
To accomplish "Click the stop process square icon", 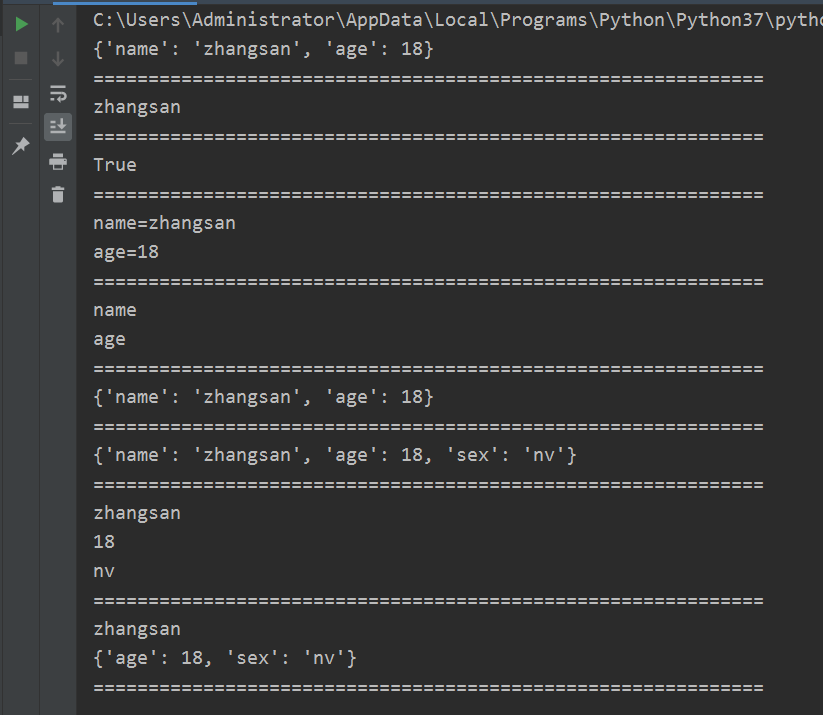I will (21, 58).
